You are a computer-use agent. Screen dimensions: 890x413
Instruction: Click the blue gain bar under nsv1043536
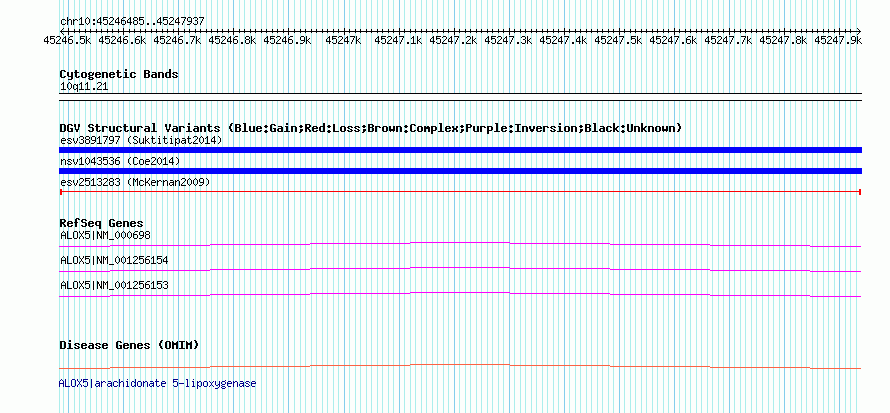[x=460, y=171]
